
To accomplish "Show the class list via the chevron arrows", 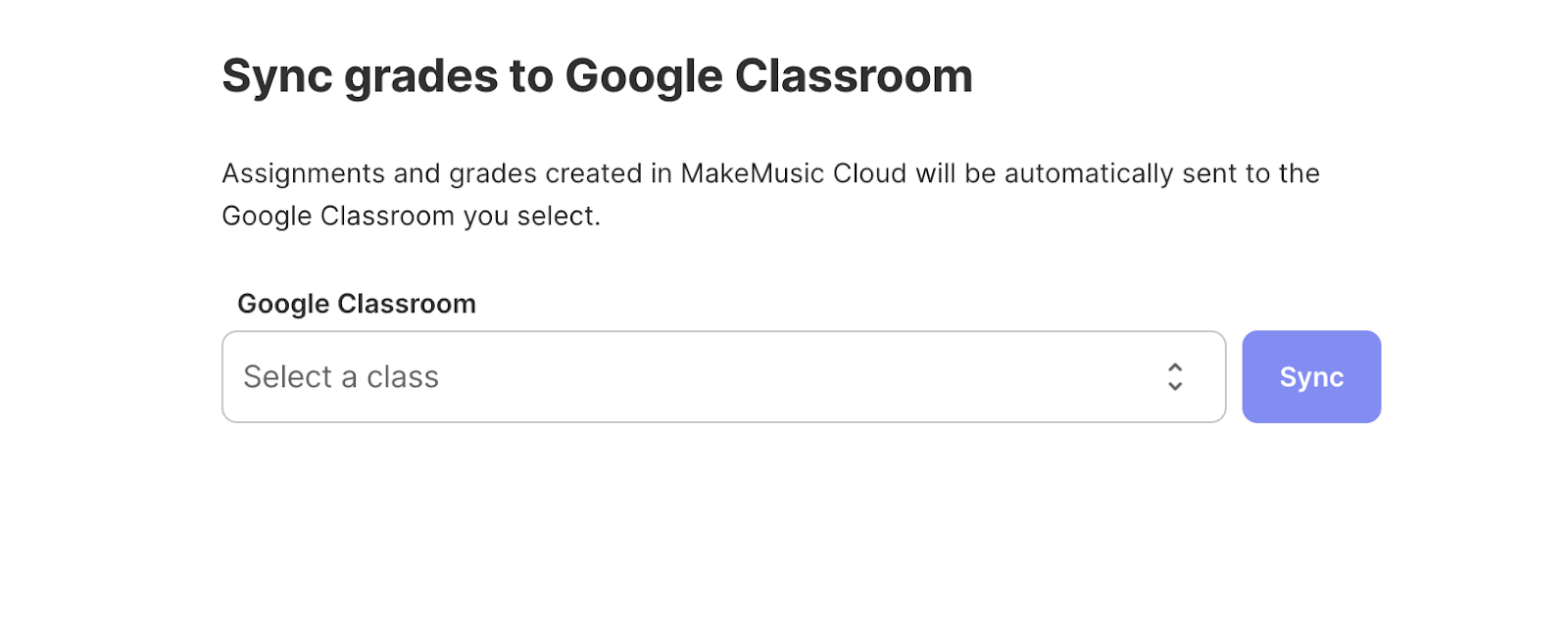I will click(1175, 377).
